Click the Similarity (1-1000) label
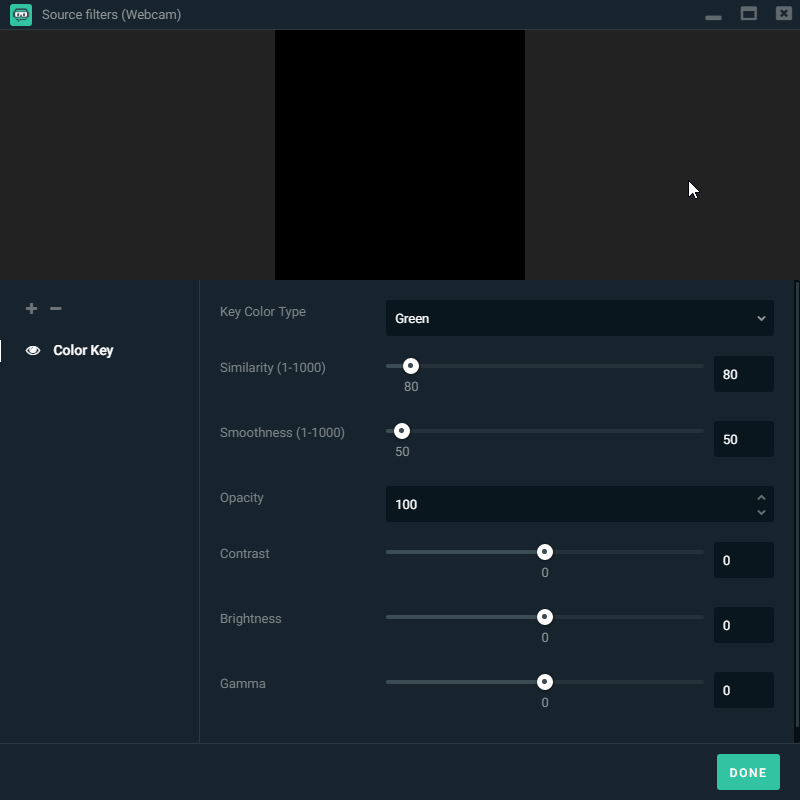 (272, 368)
